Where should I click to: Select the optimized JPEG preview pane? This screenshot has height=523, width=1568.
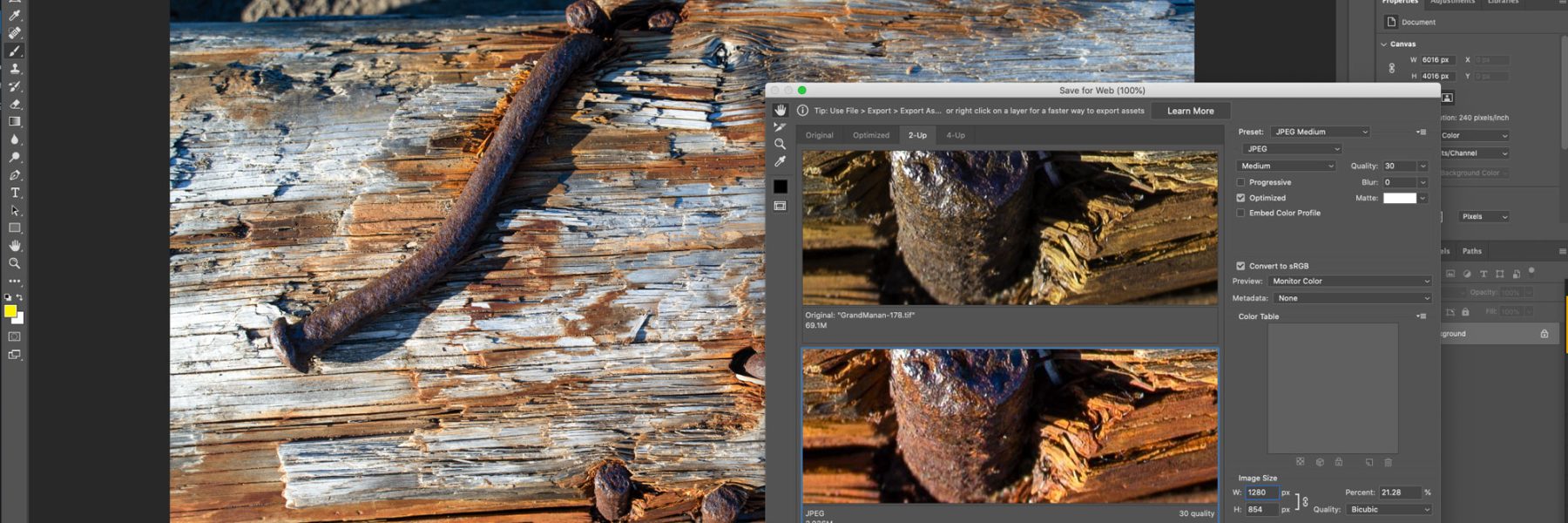[1010, 426]
